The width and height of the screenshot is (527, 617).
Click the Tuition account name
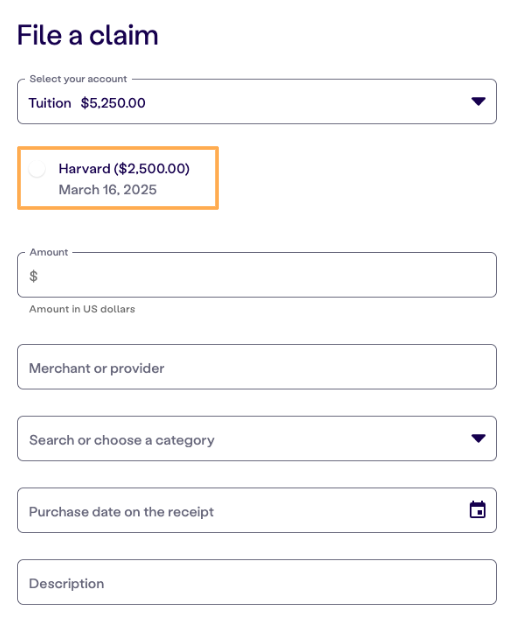(50, 103)
